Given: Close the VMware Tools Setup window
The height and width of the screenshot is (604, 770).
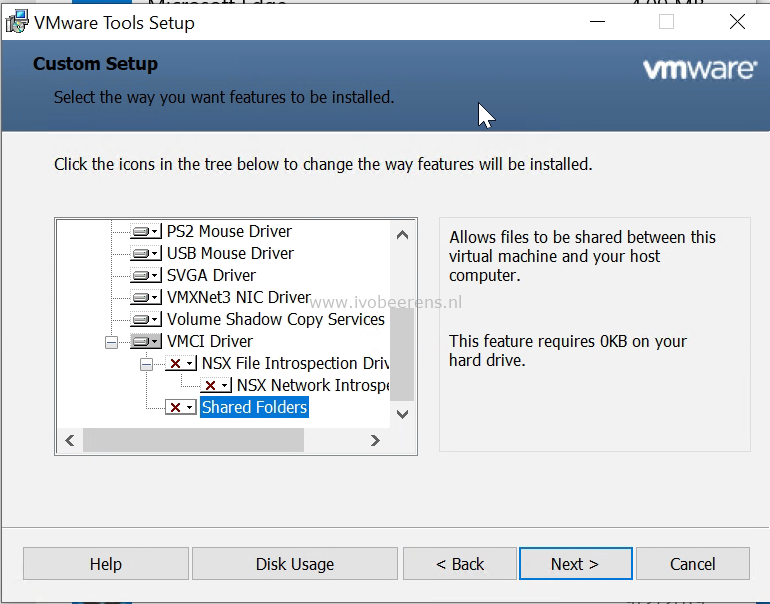Looking at the screenshot, I should tap(737, 22).
